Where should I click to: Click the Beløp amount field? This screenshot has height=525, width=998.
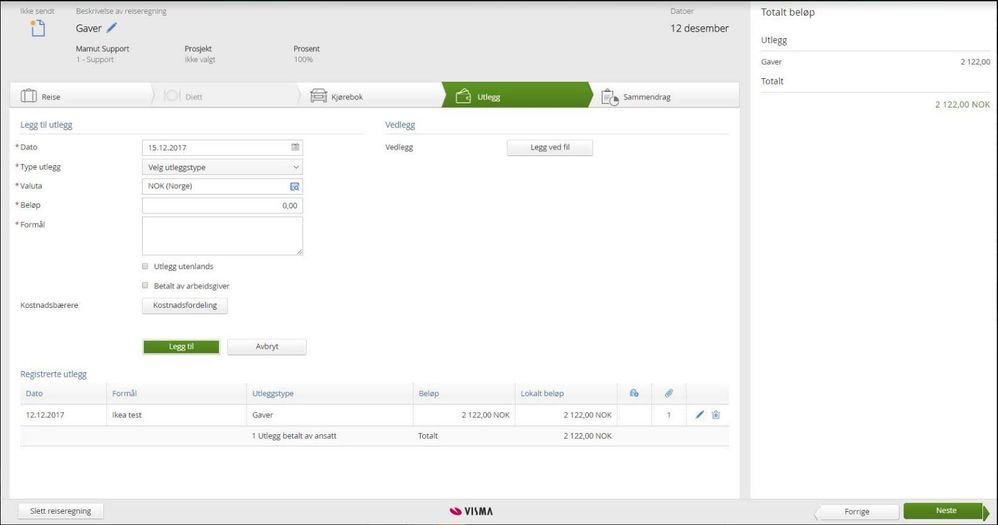coord(222,206)
